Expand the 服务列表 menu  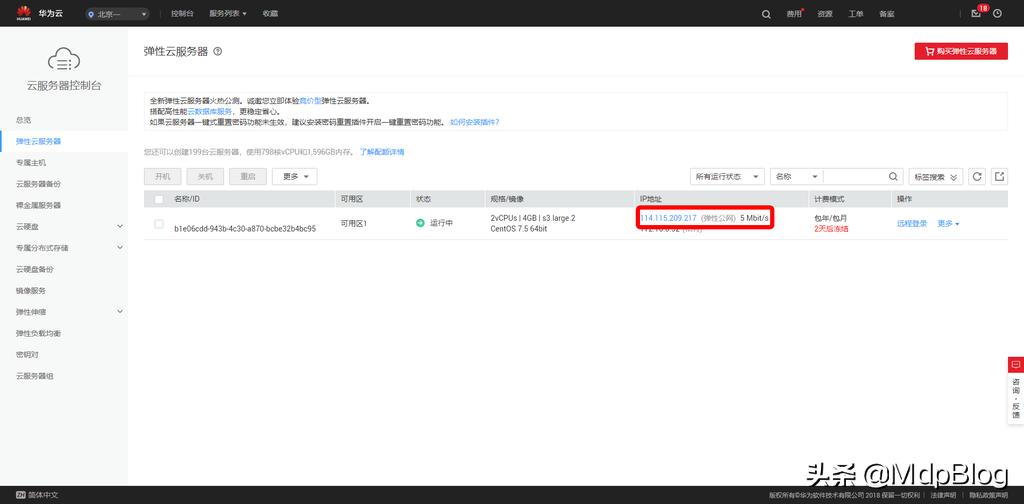(x=228, y=14)
